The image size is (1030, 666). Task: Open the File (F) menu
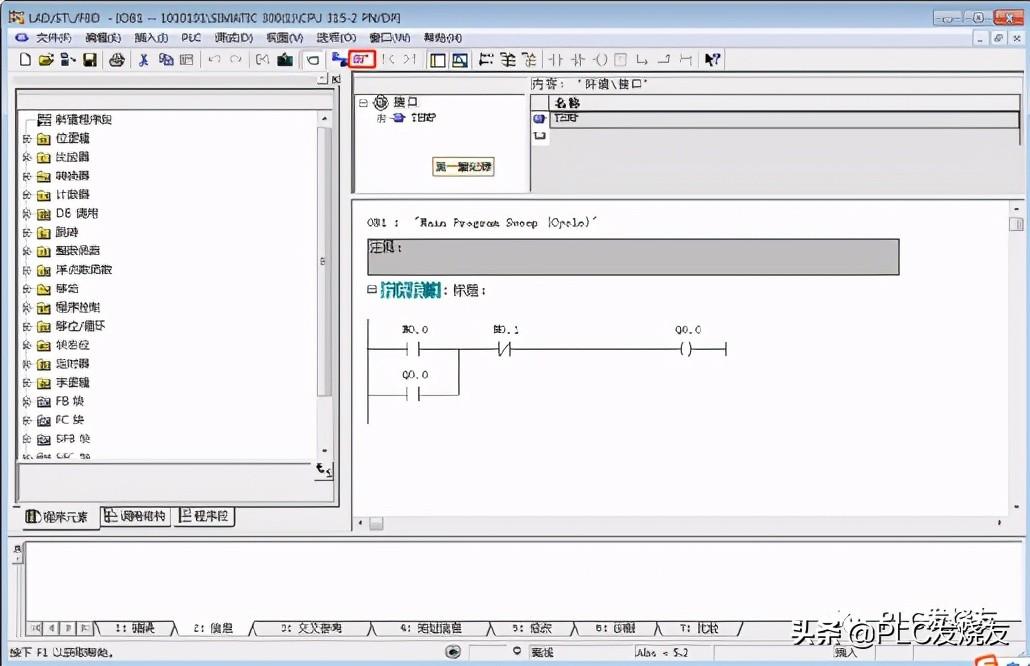[53, 38]
